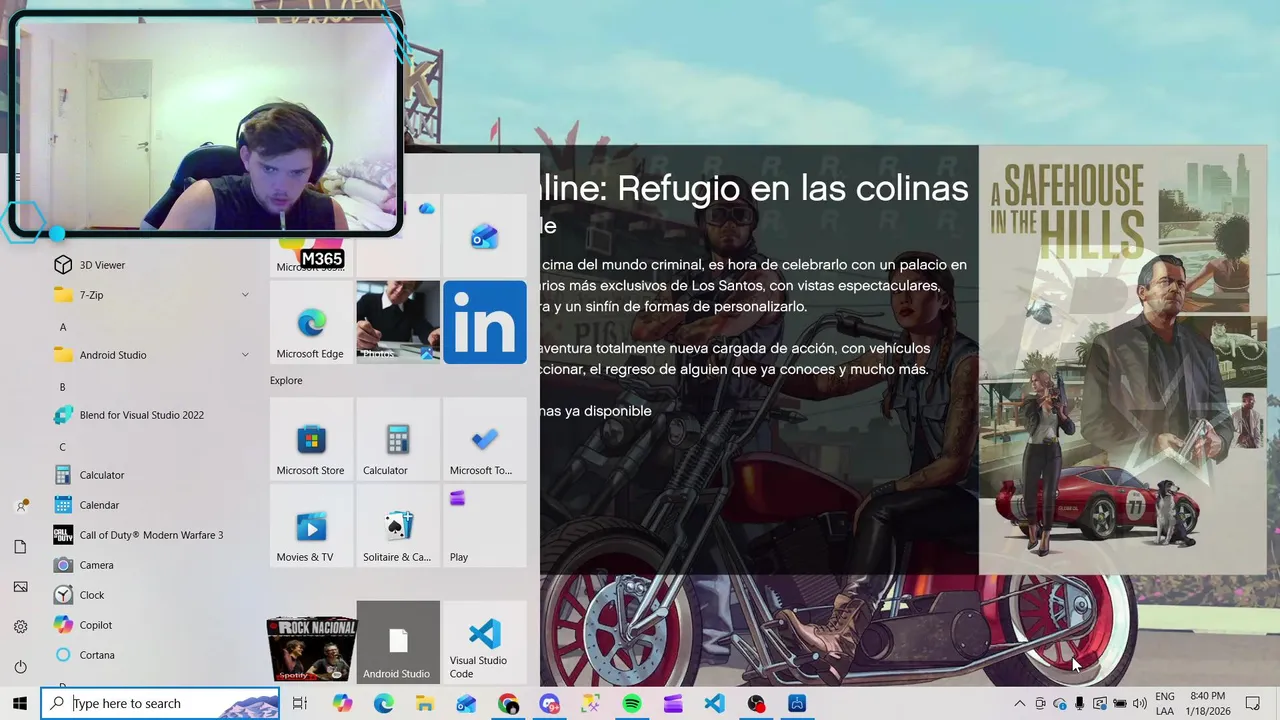Open the Microsoft Store tile
The width and height of the screenshot is (1280, 720).
click(311, 439)
